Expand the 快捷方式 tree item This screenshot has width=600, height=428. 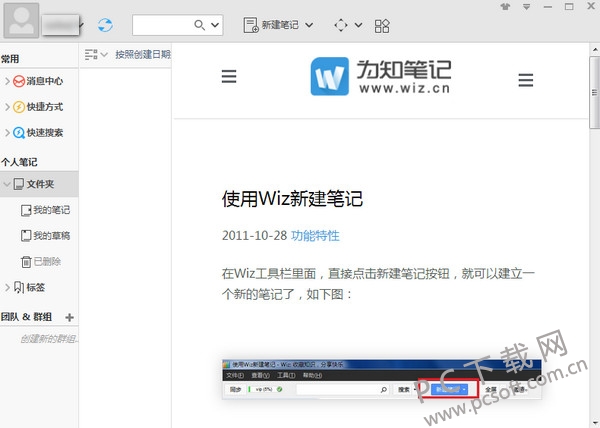(7, 107)
